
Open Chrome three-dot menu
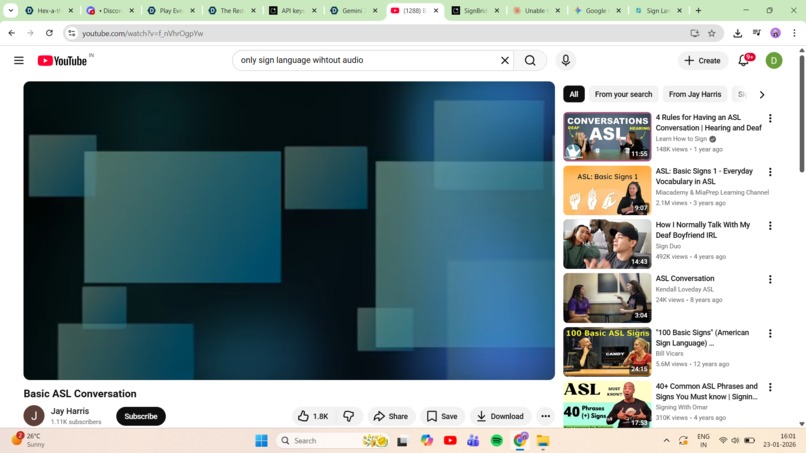(x=794, y=33)
